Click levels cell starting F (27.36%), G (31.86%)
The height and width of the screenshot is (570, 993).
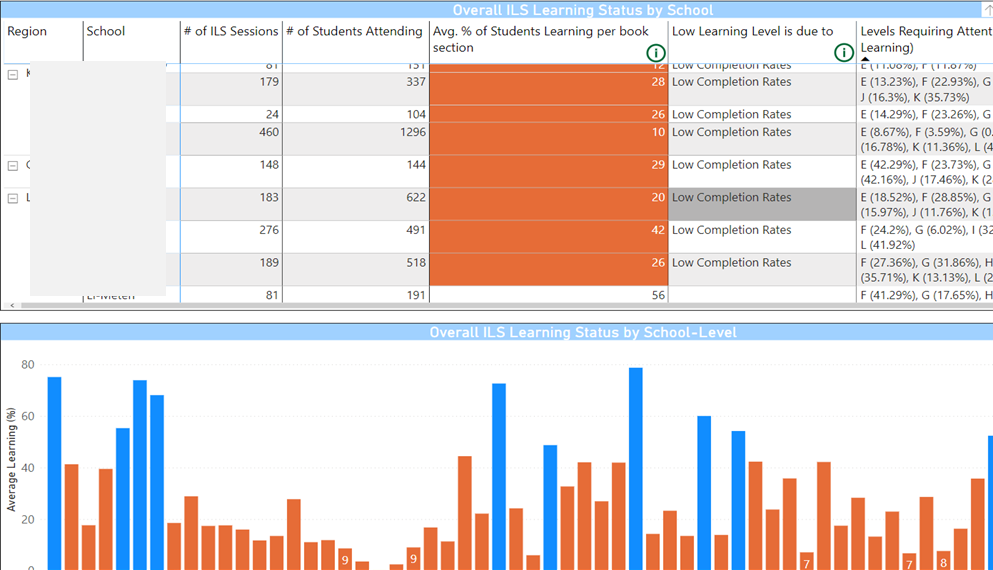coord(925,270)
